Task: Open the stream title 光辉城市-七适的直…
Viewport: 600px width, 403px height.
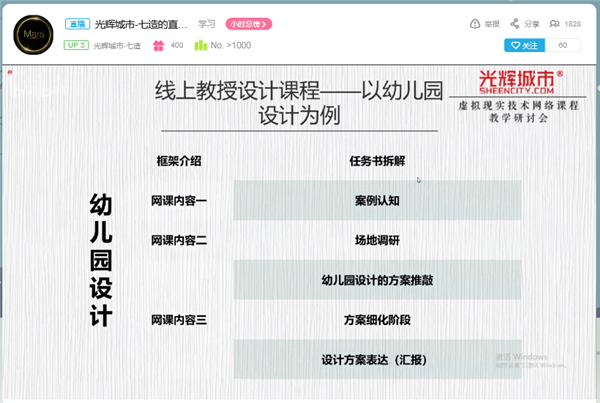Action: click(x=141, y=23)
